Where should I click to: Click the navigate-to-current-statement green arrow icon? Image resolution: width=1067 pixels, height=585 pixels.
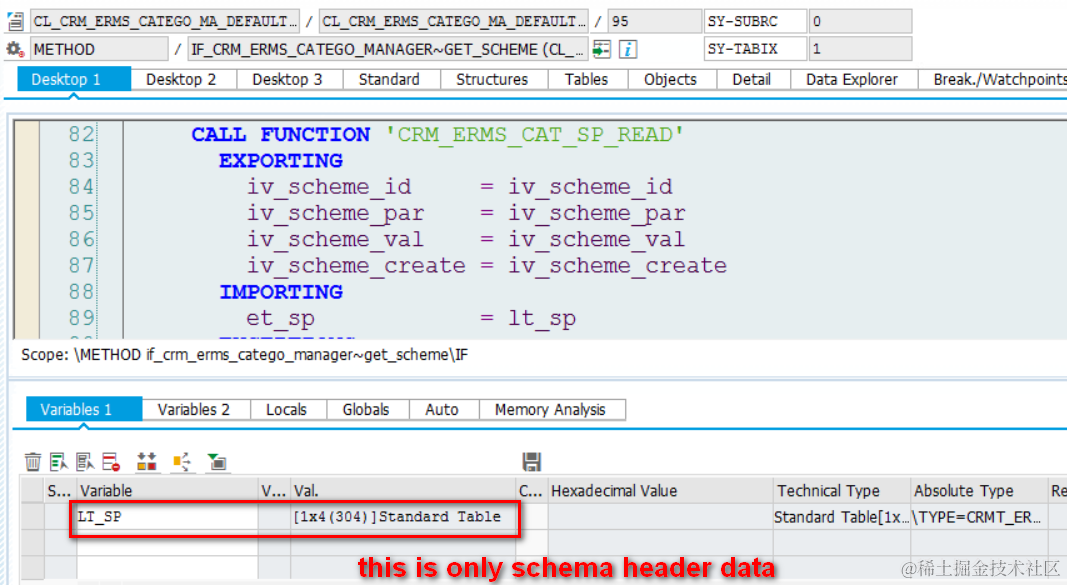[602, 49]
